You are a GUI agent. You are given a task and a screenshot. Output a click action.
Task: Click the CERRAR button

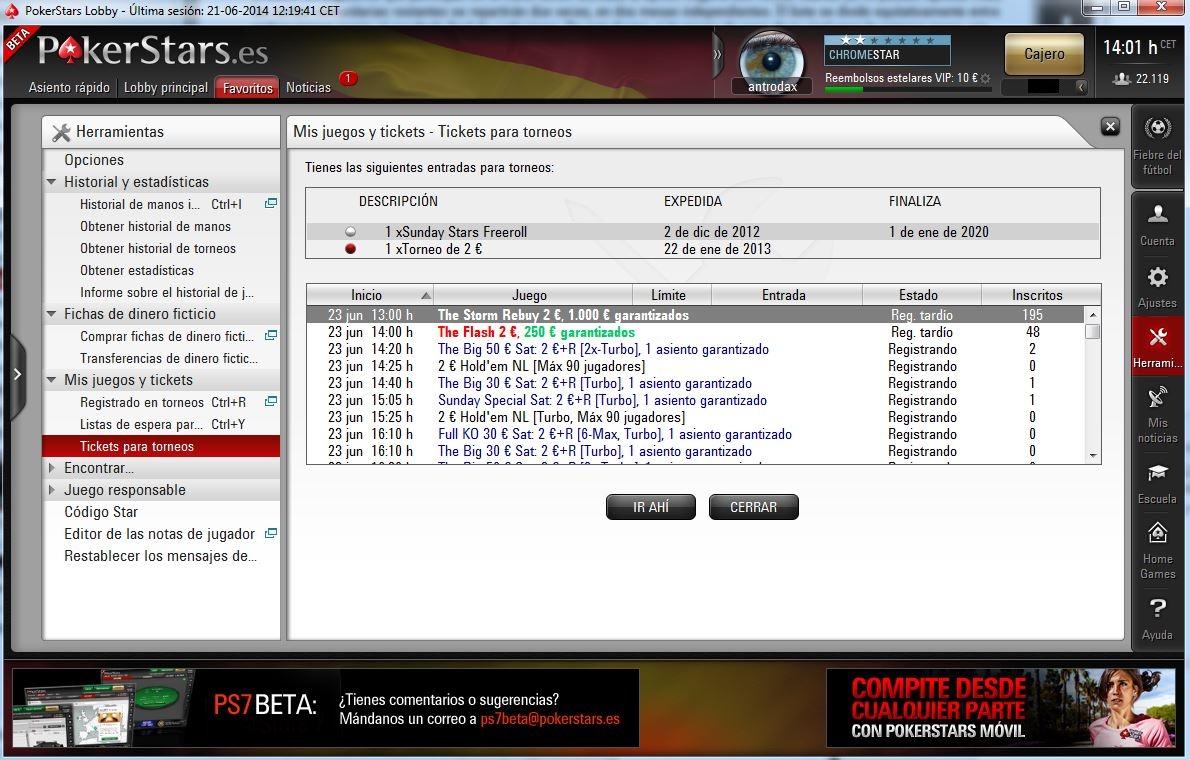coord(754,507)
